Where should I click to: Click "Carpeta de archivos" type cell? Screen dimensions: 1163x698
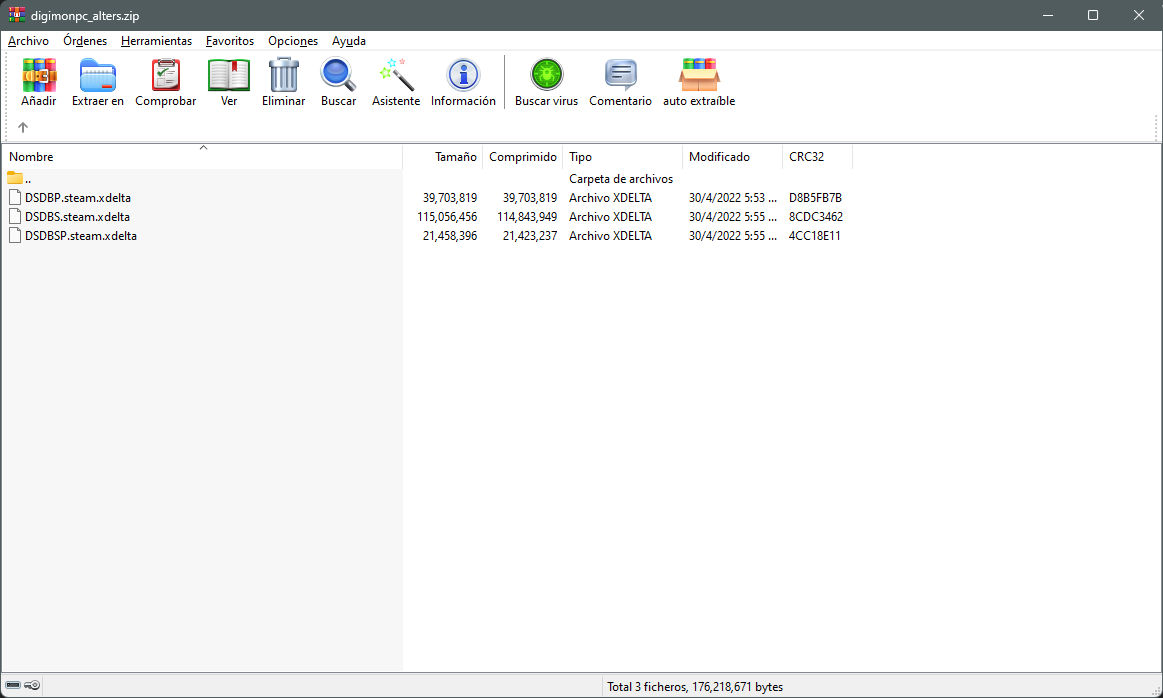622,179
